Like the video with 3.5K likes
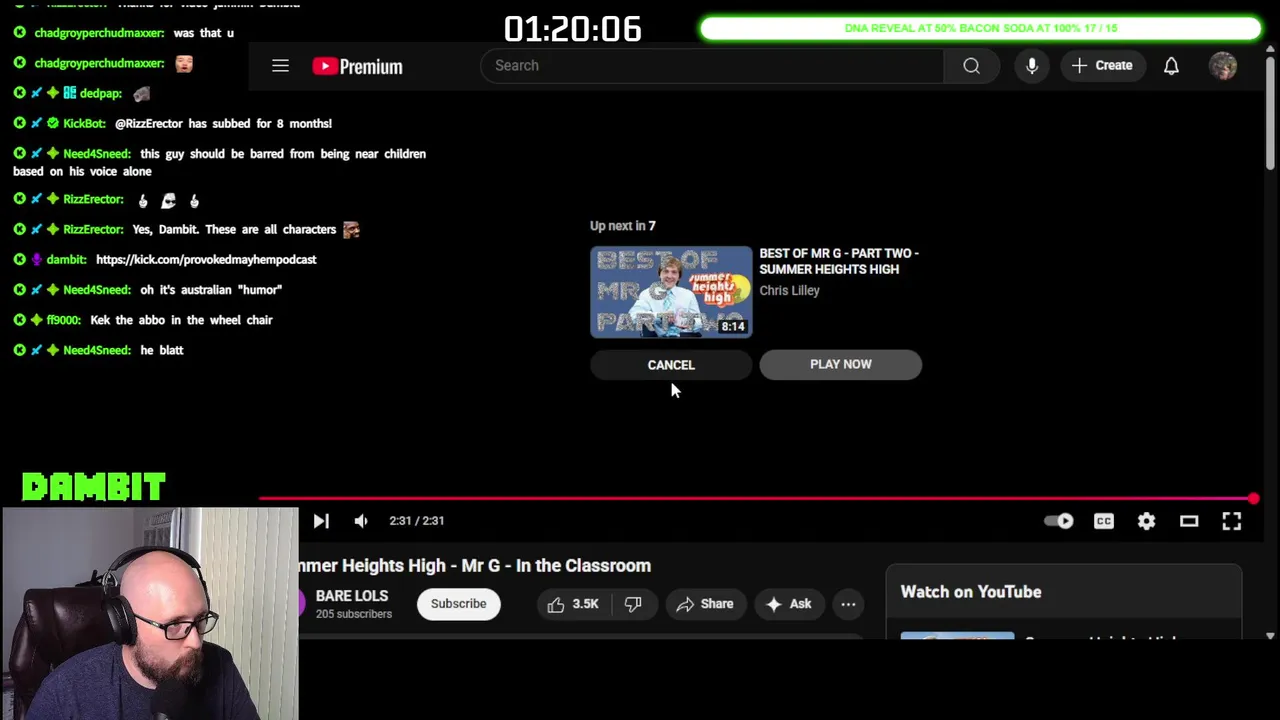 [573, 604]
